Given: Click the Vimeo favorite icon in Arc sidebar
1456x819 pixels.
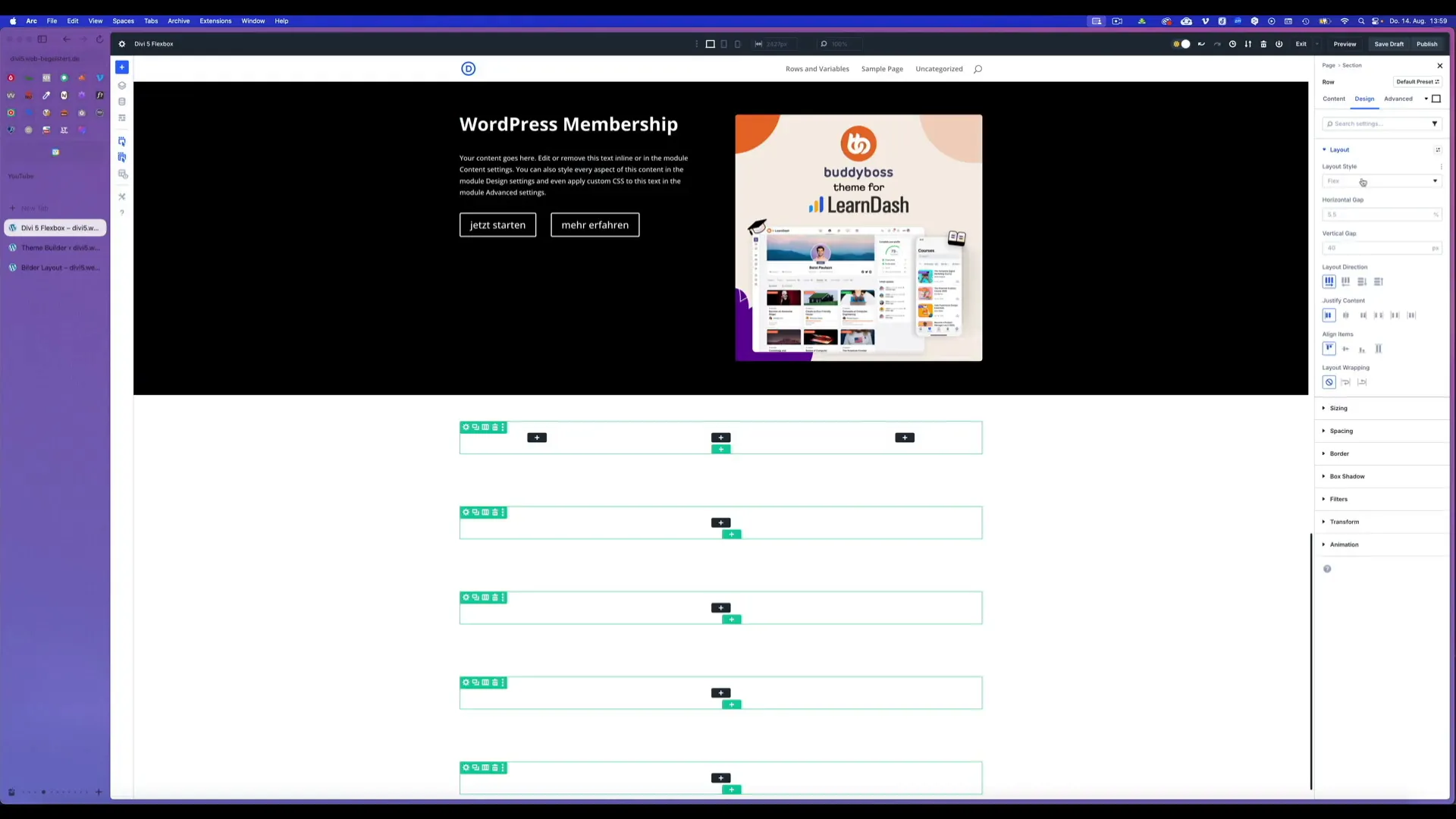Looking at the screenshot, I should [99, 77].
